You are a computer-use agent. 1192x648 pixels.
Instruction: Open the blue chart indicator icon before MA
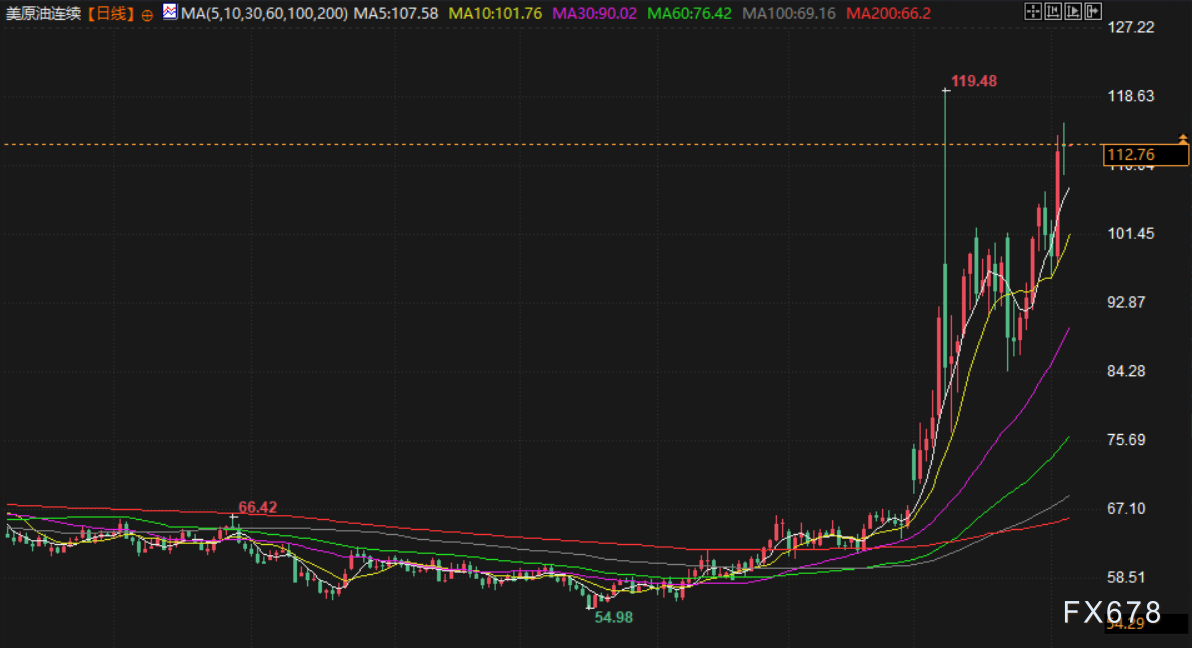coord(169,13)
